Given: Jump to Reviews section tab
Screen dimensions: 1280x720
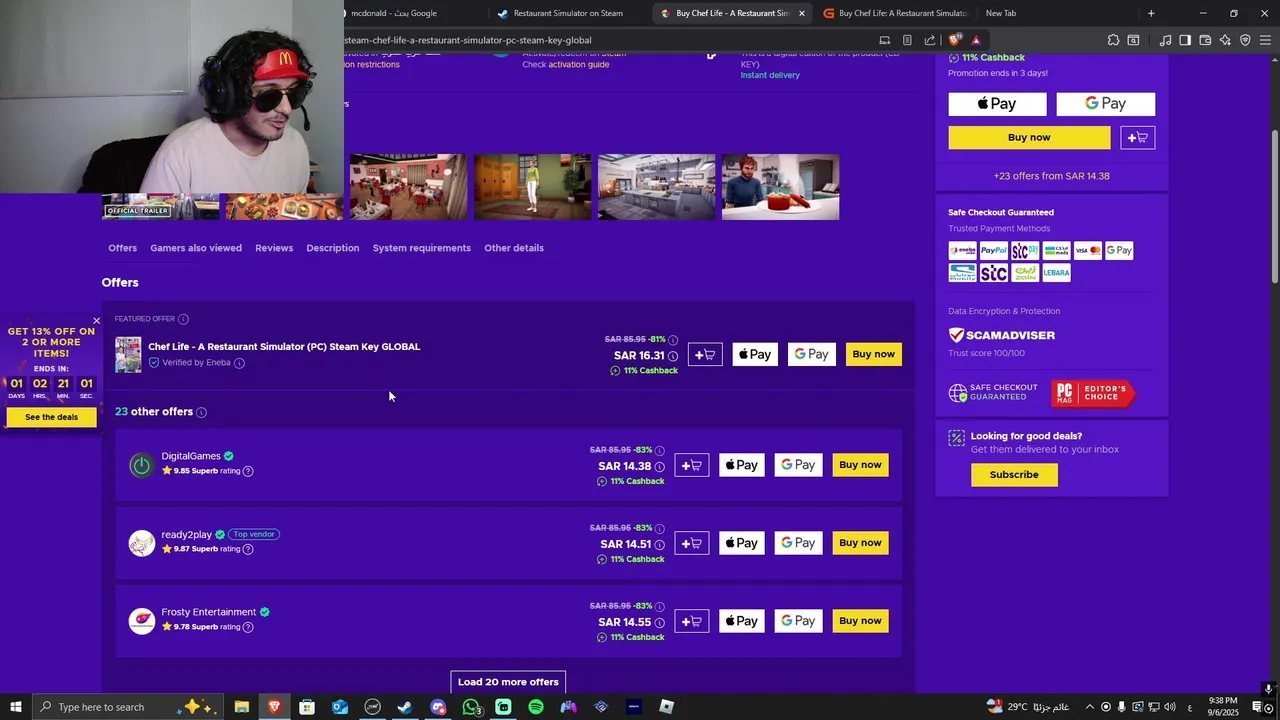Looking at the screenshot, I should click(274, 248).
